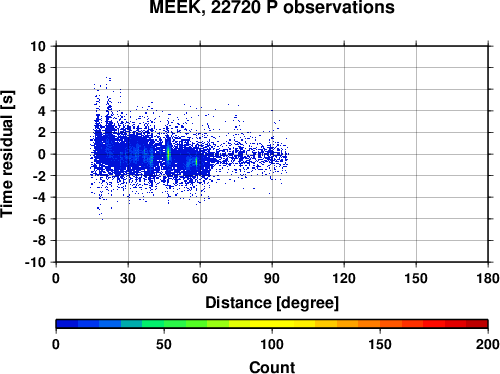Image resolution: width=500 pixels, height=374 pixels.
Task: Click the x-axis tick label 30
Action: tap(128, 278)
